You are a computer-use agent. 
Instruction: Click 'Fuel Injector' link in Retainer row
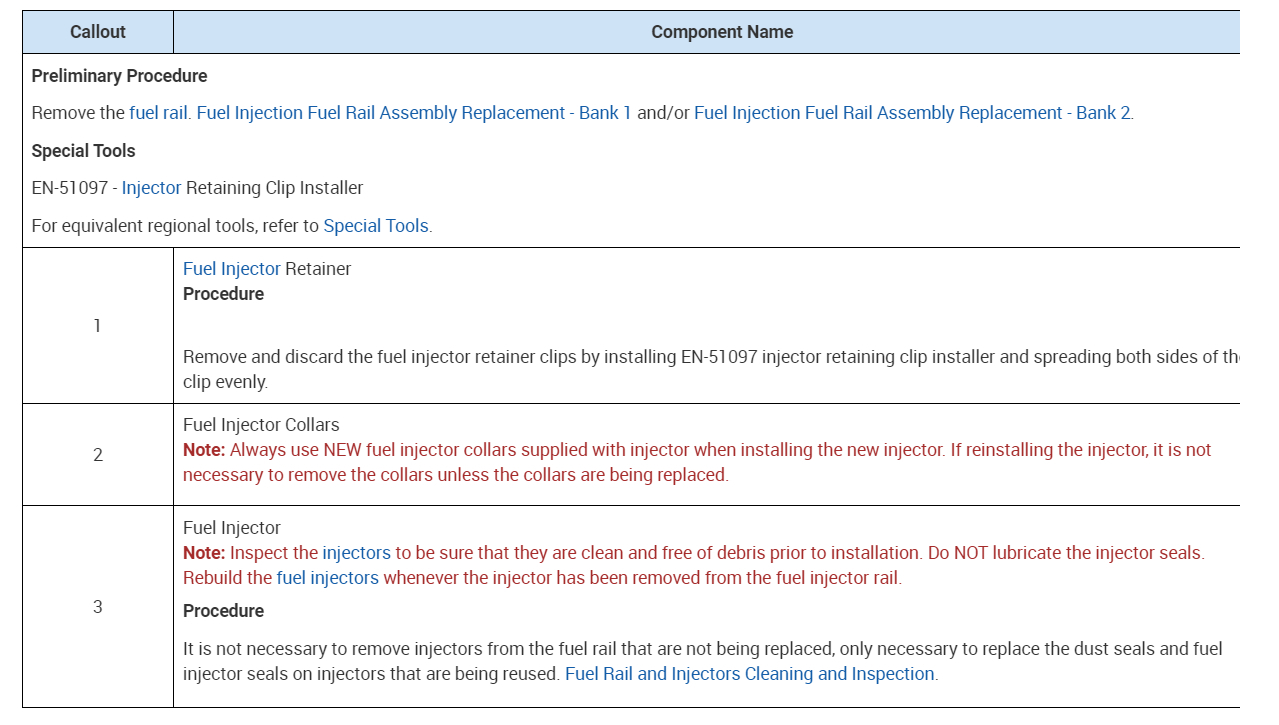(232, 269)
